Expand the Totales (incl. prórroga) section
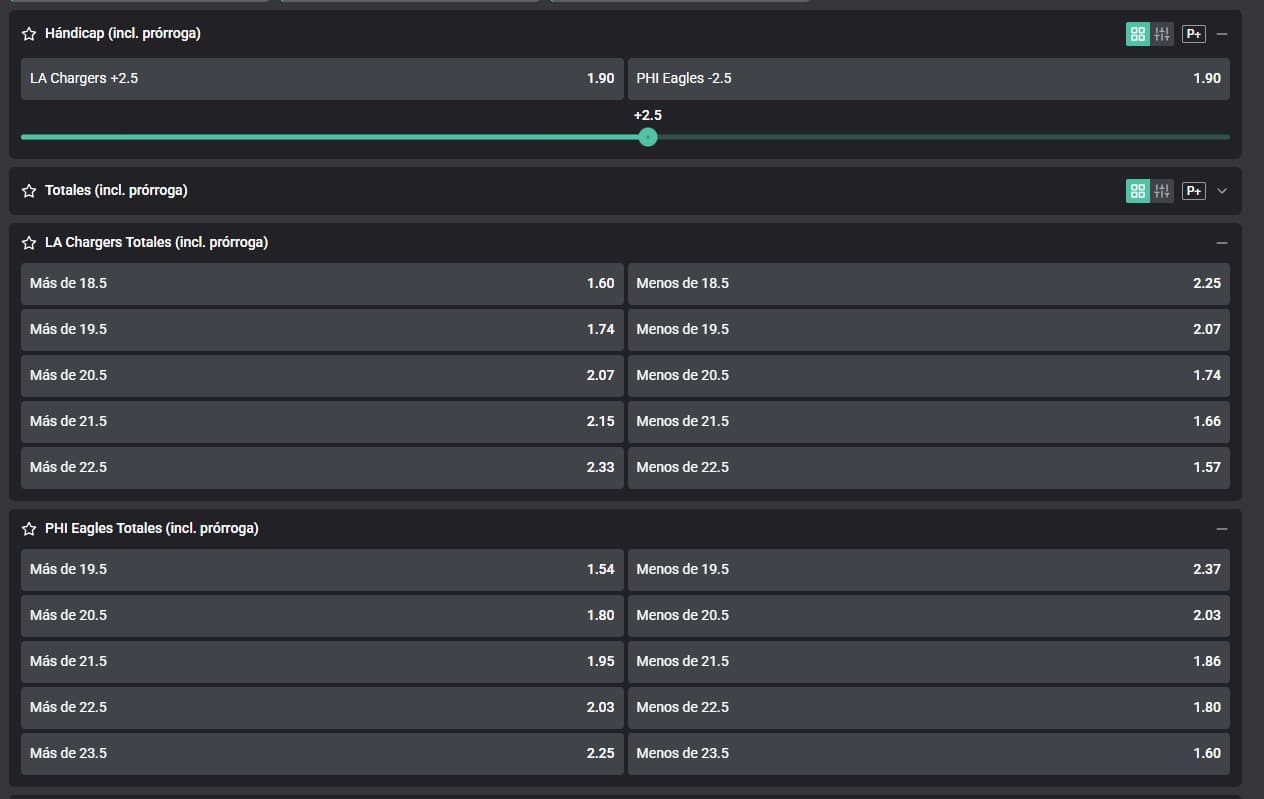The image size is (1264, 799). pyautogui.click(x=1222, y=190)
